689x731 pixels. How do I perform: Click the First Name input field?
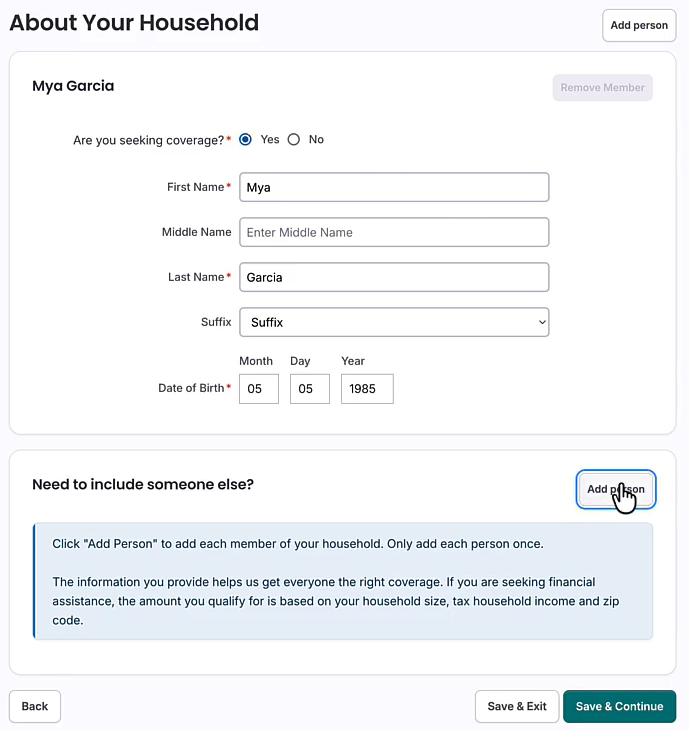(x=394, y=187)
